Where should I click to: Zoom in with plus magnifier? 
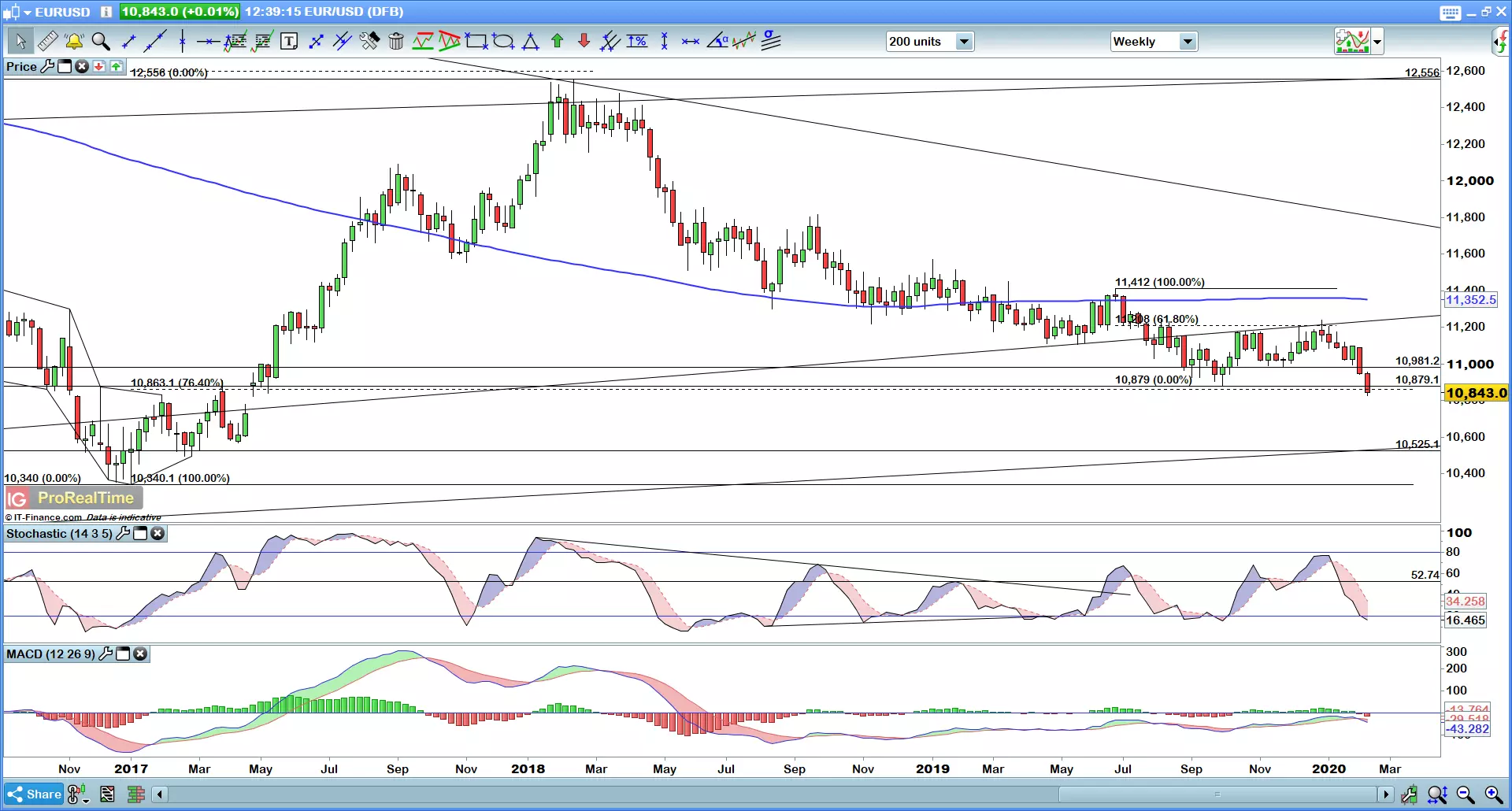click(1493, 794)
